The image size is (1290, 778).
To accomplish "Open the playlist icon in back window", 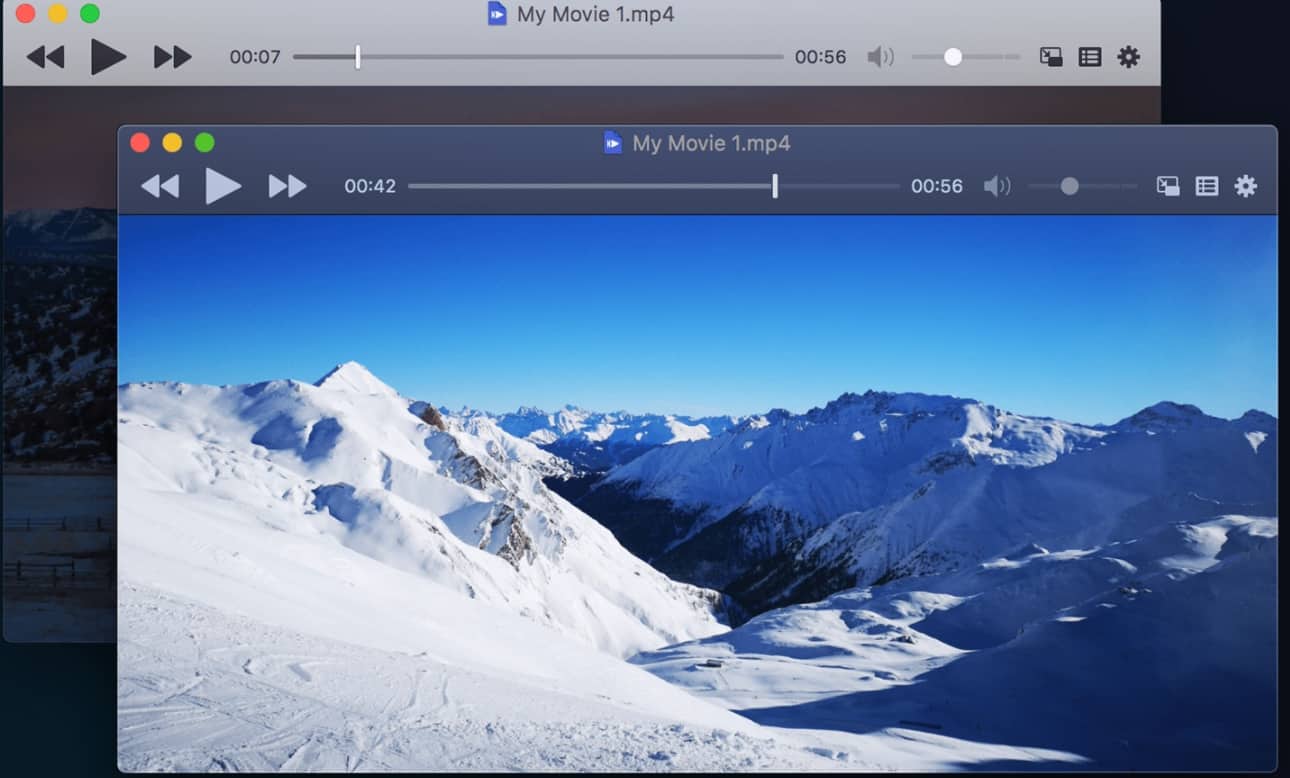I will coord(1090,57).
